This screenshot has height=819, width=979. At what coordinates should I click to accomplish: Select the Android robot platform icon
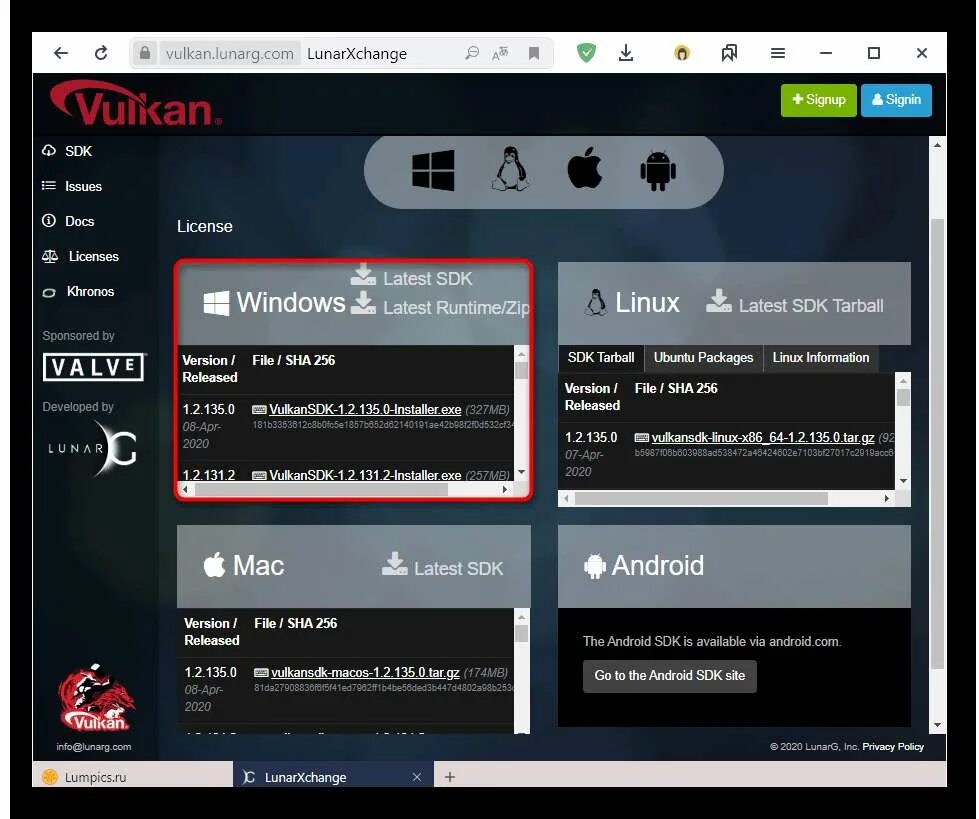coord(657,170)
